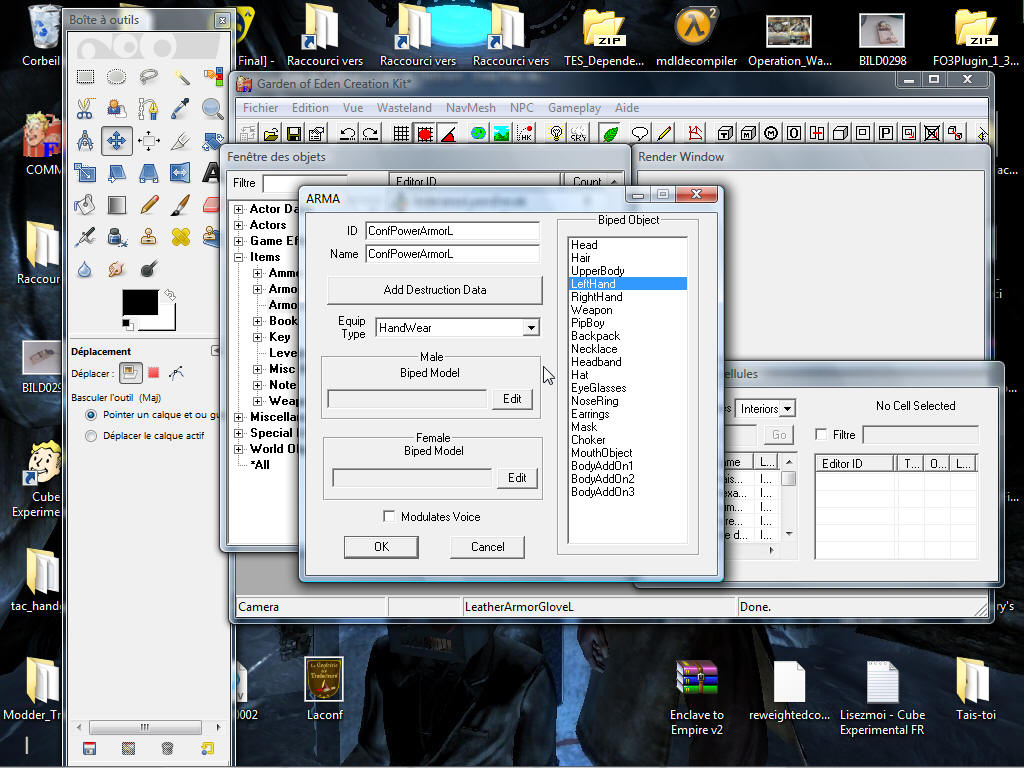Click the GECK open folder toolbar icon
The image size is (1024, 768).
[x=271, y=134]
